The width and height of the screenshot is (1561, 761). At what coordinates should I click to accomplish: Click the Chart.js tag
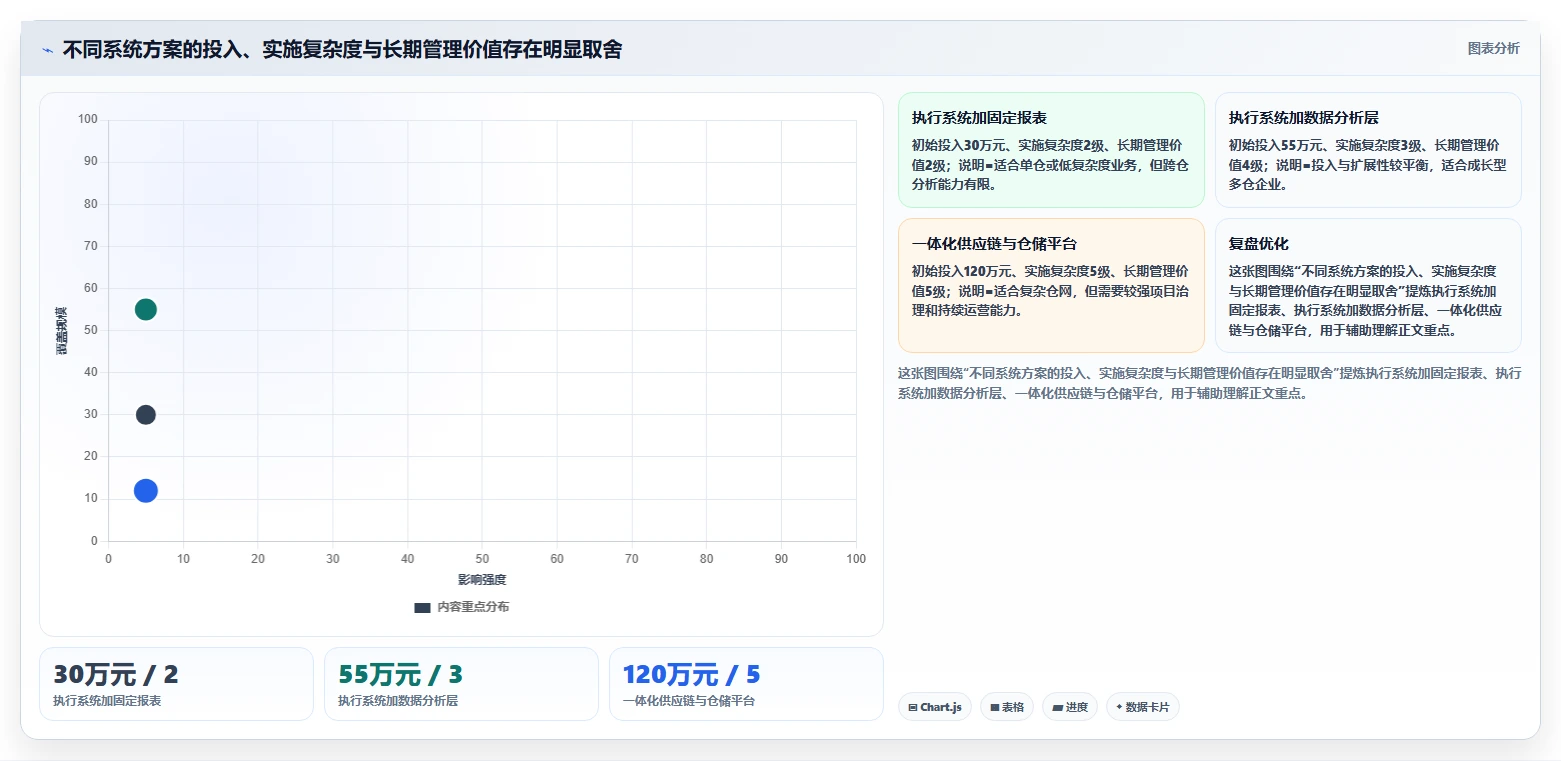pyautogui.click(x=935, y=707)
